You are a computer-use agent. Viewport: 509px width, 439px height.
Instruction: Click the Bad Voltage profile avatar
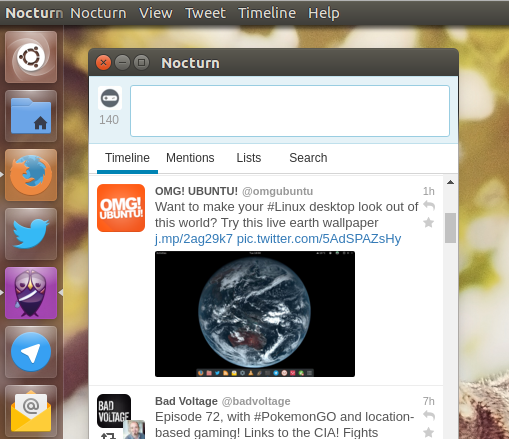point(114,411)
